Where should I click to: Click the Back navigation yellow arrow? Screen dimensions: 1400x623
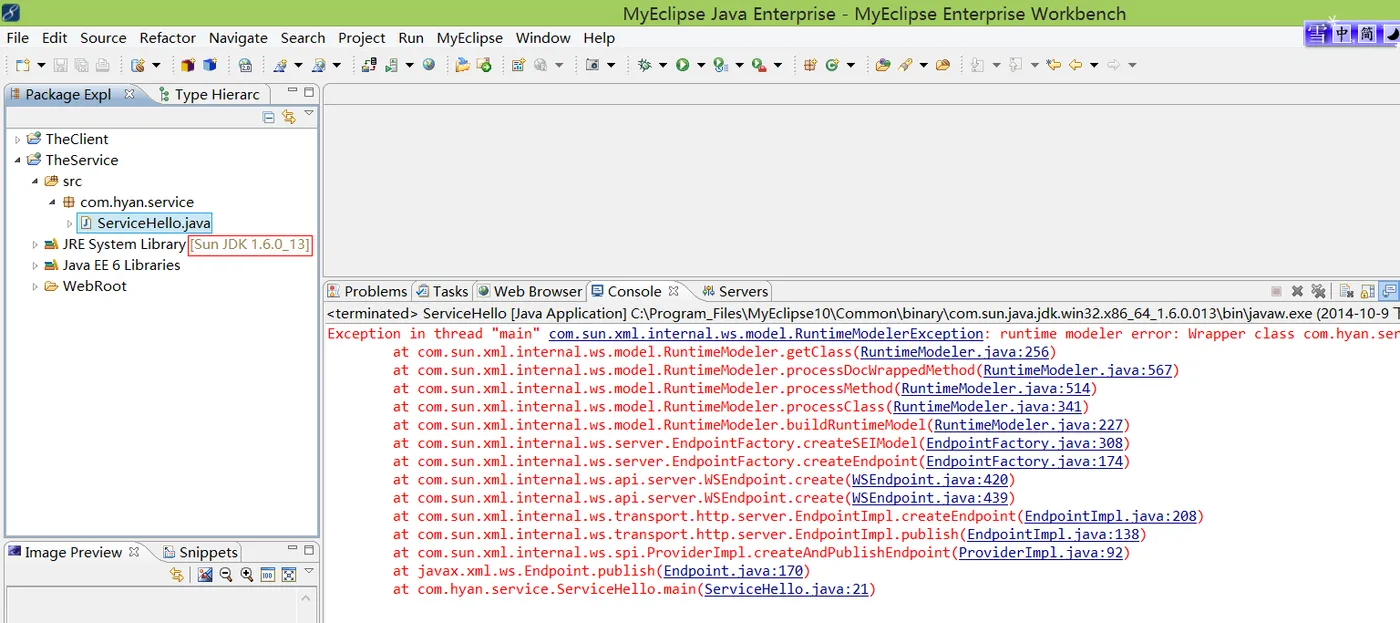(1076, 65)
